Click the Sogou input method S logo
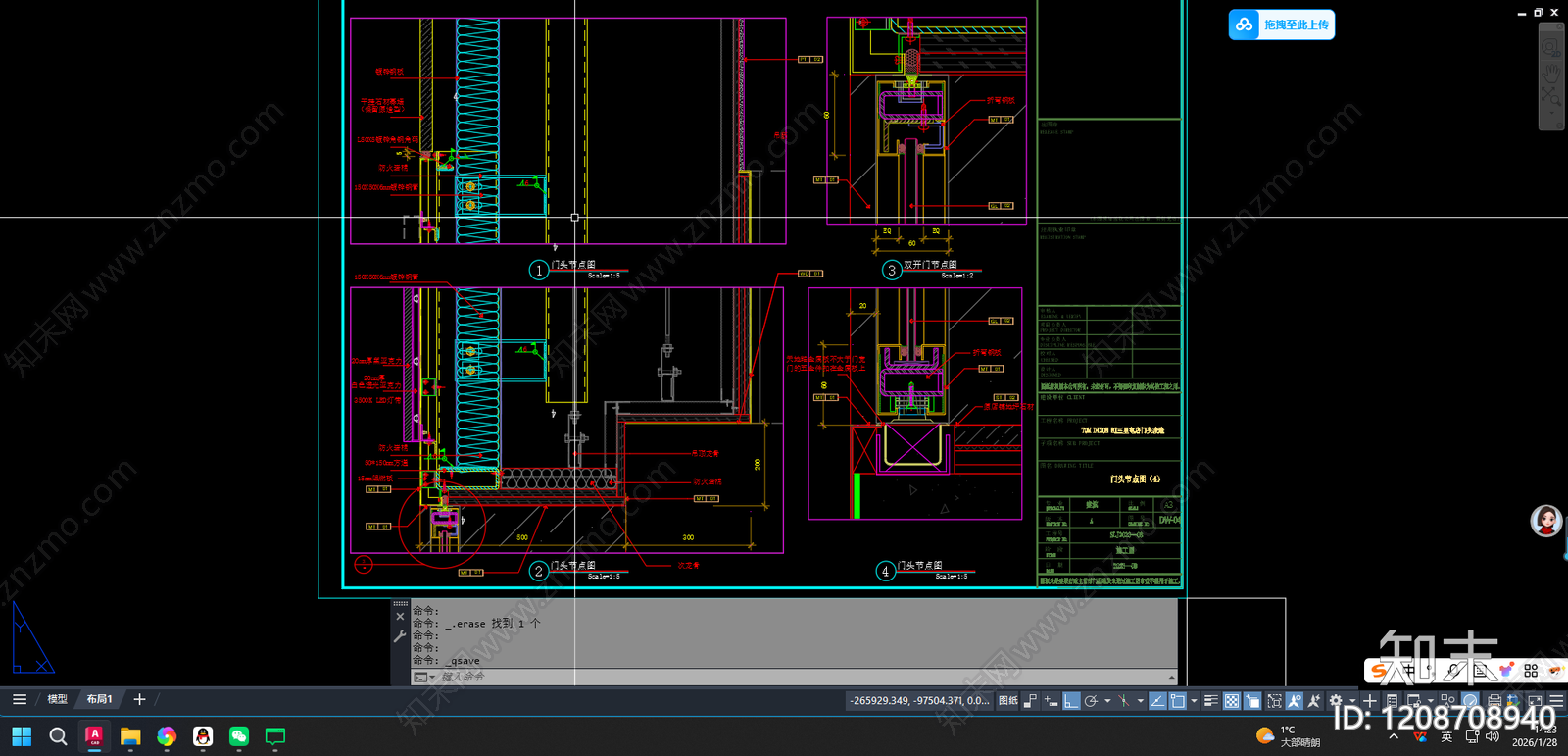 click(1379, 671)
